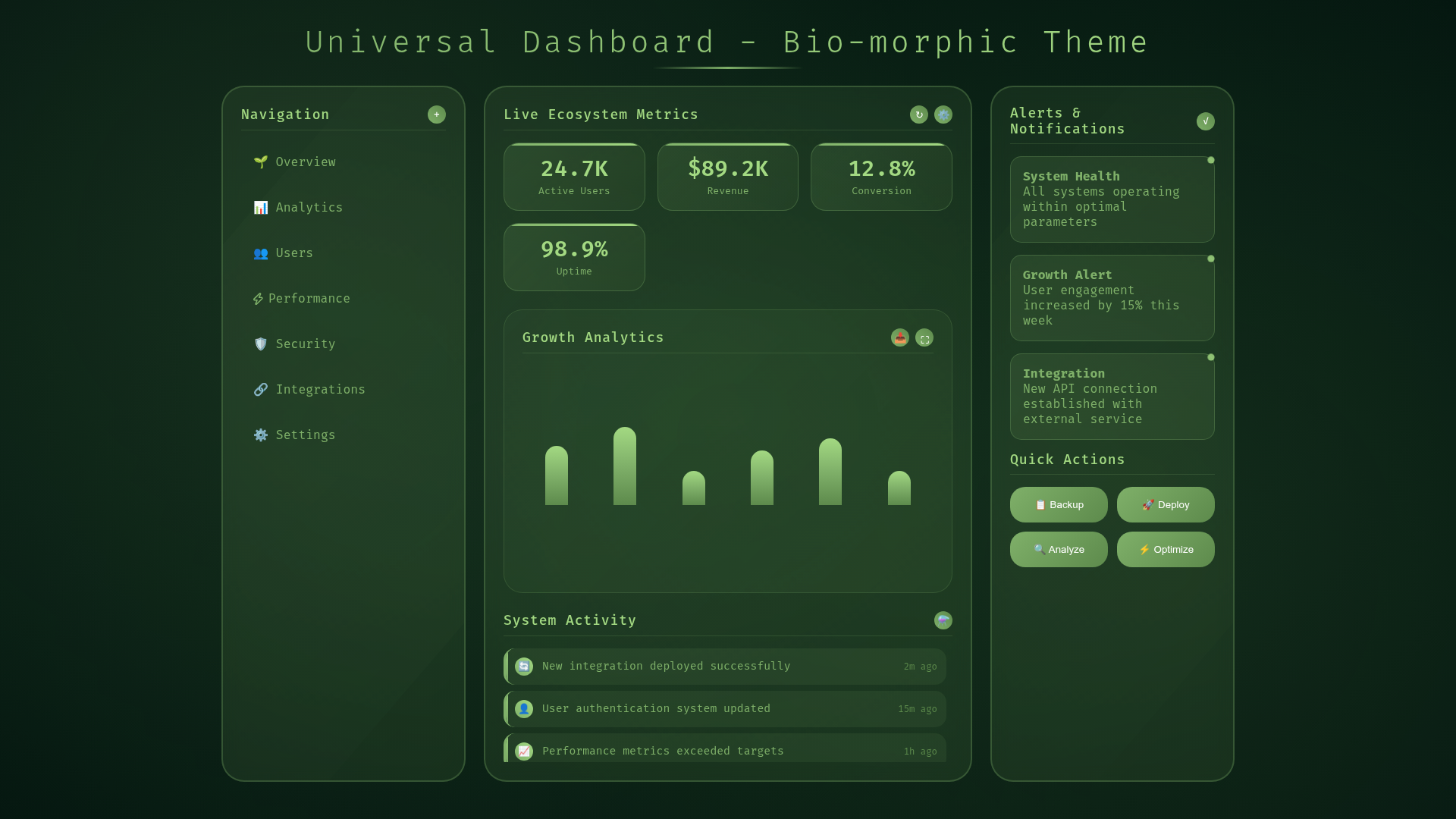
Task: Mark all alerts read with checkmark icon
Action: click(1205, 121)
